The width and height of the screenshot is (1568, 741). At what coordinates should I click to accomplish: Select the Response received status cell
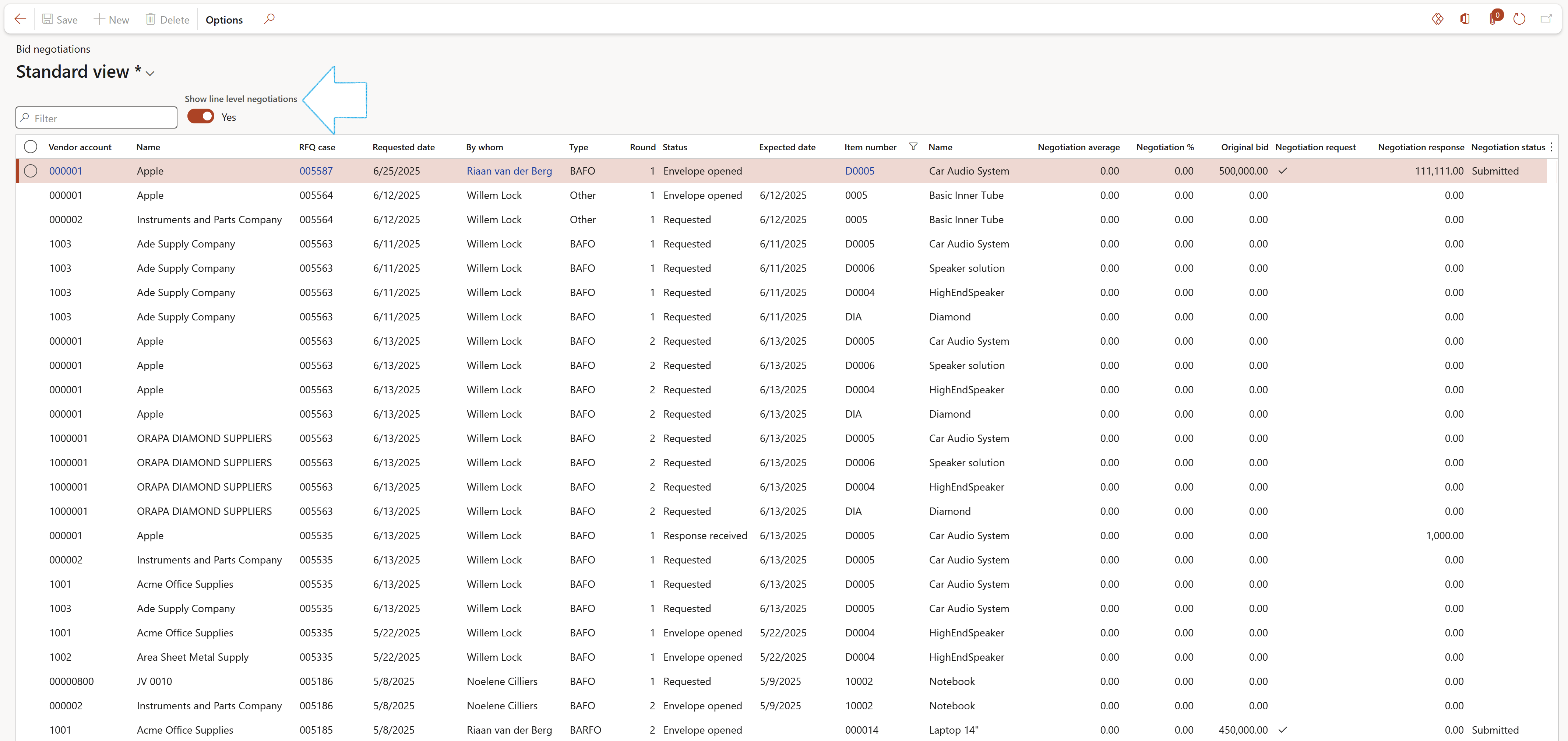[x=705, y=536]
